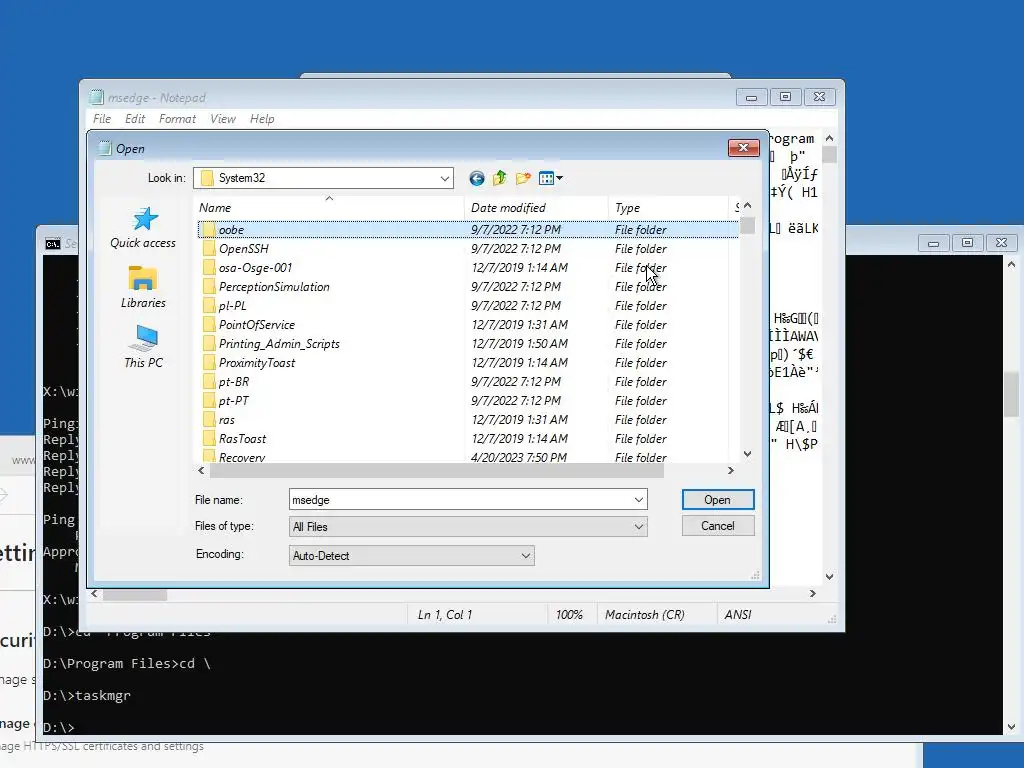The width and height of the screenshot is (1024, 768).
Task: Click Ln 1, Col 1 status entry
Action: tap(445, 615)
